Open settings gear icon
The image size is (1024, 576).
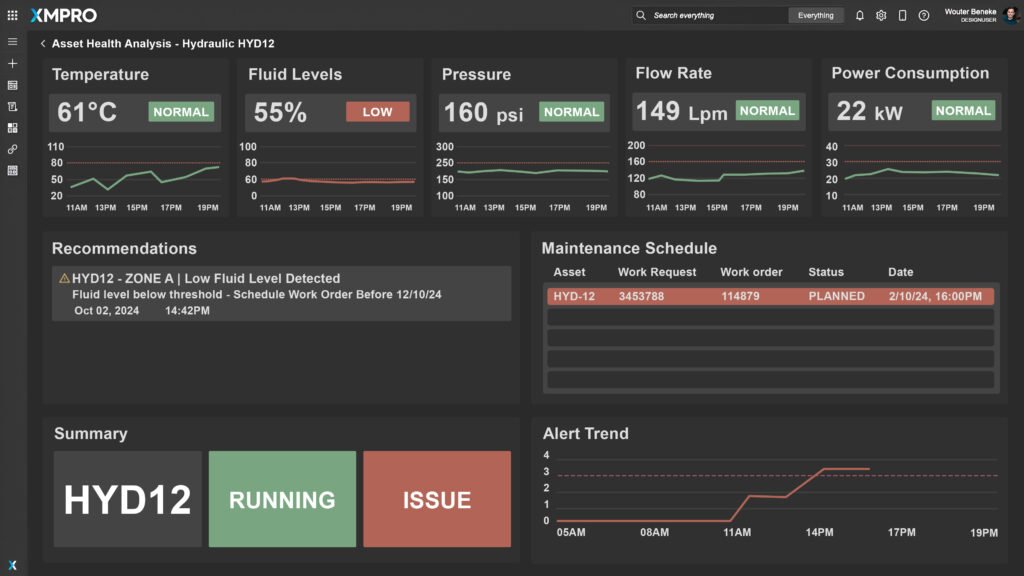pos(881,15)
